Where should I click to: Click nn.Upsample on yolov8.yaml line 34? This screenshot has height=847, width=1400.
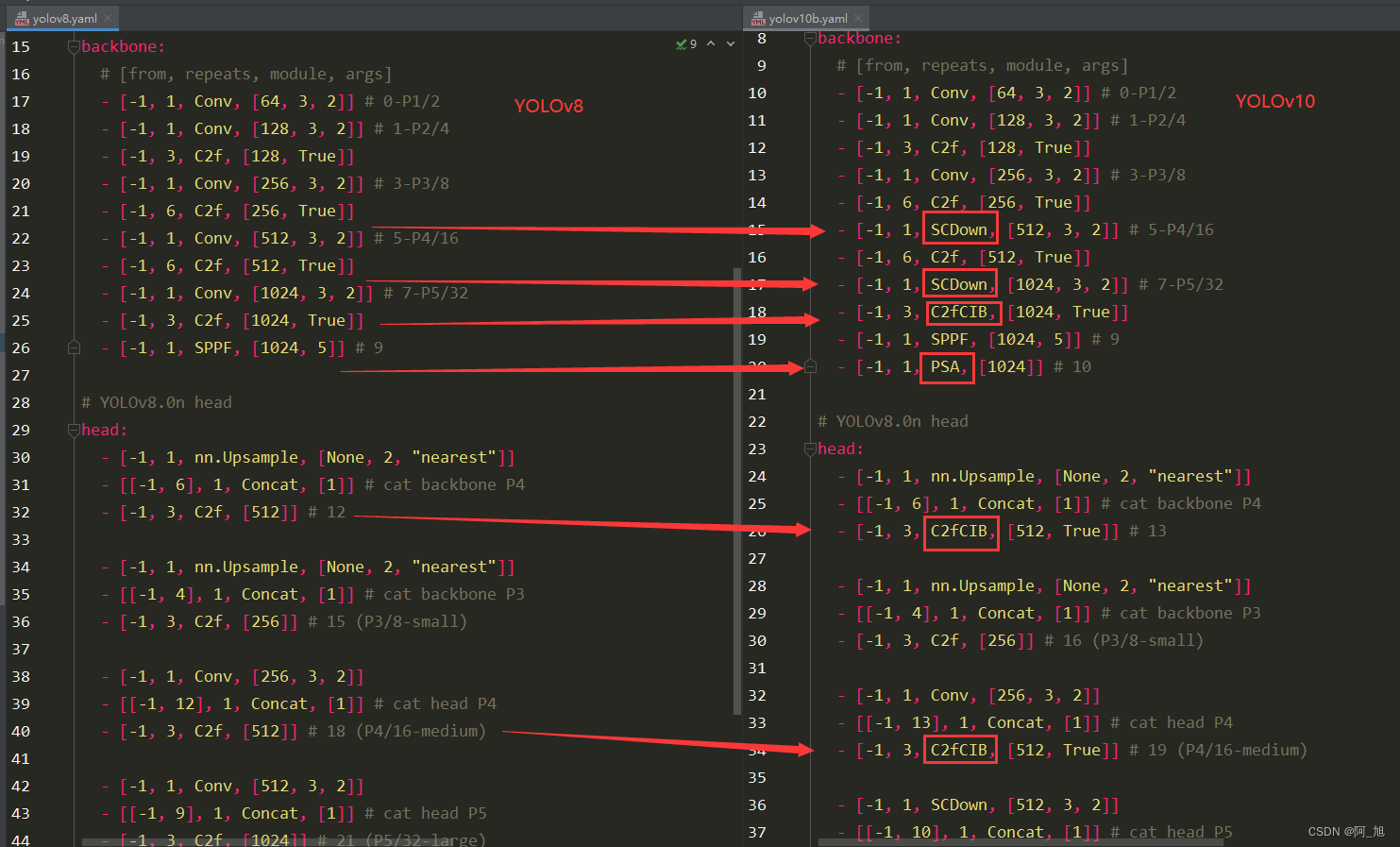245,567
